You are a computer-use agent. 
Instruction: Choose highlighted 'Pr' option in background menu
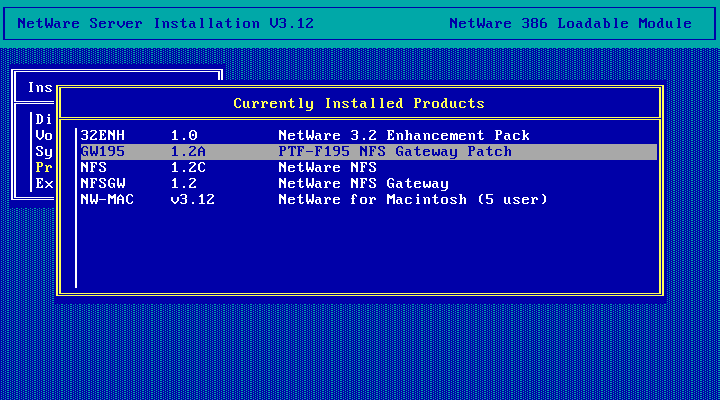tap(44, 168)
